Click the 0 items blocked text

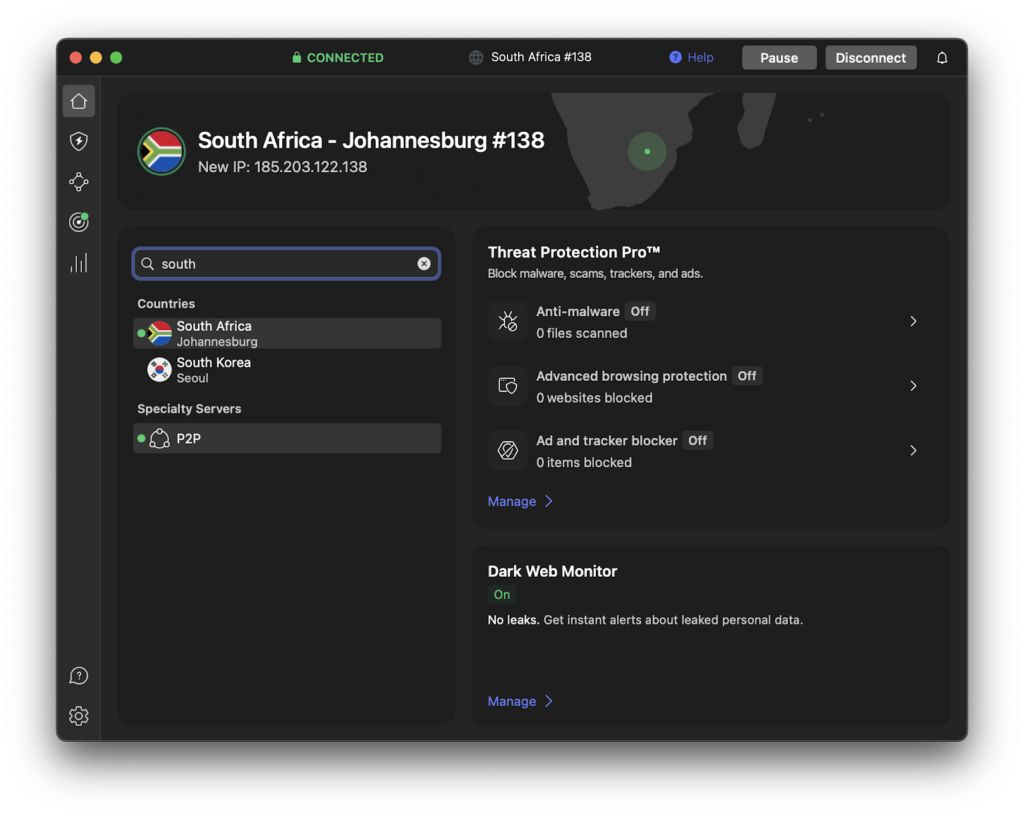click(584, 463)
